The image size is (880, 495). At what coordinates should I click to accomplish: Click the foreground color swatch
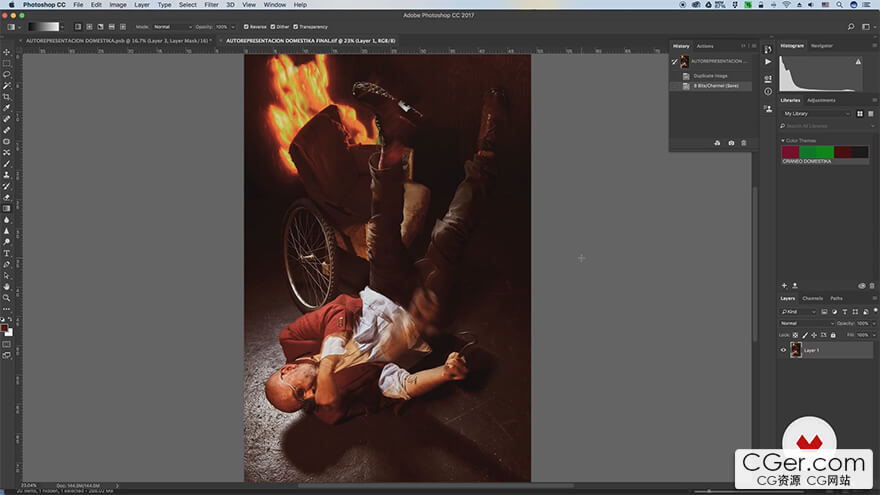[5, 326]
